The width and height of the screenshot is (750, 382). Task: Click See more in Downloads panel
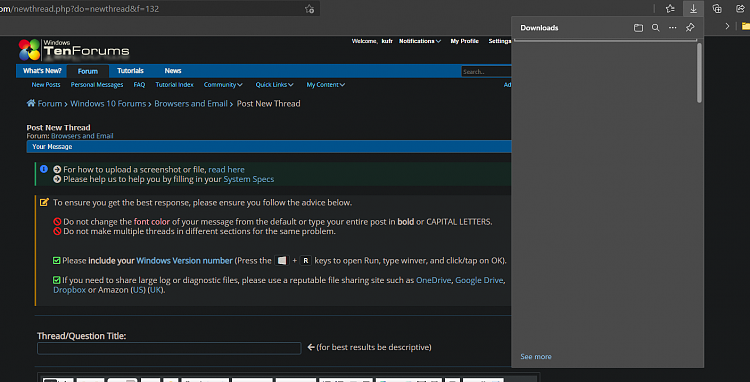(x=536, y=357)
